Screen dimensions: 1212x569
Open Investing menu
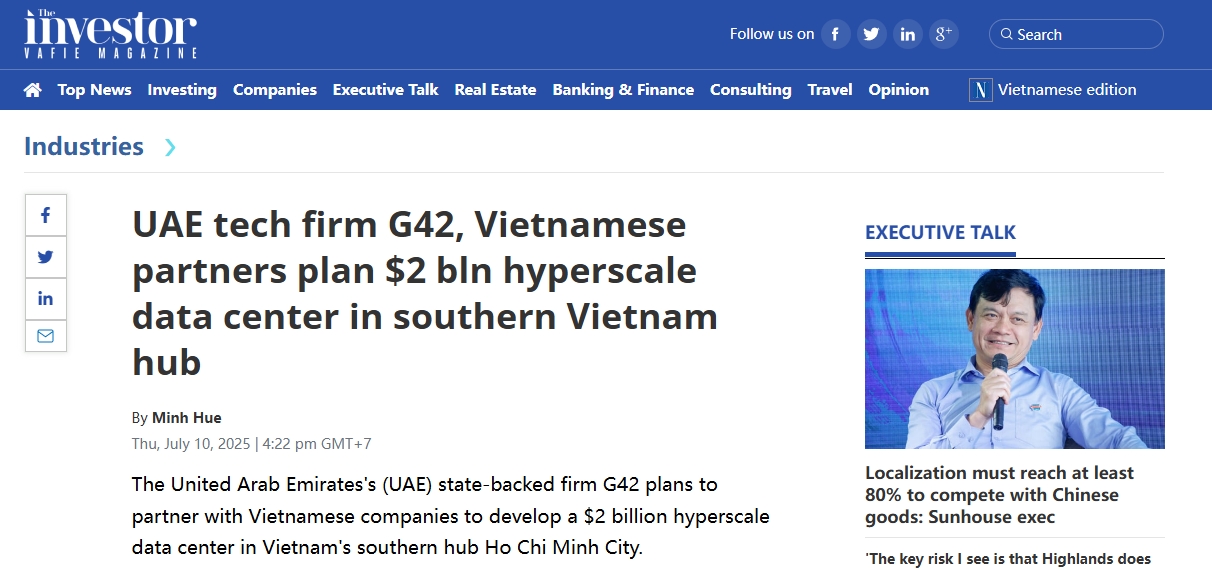click(182, 90)
